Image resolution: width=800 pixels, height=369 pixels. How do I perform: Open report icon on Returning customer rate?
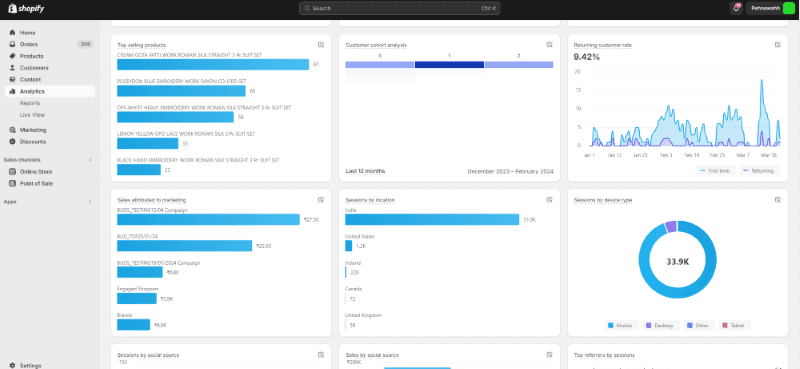pyautogui.click(x=778, y=45)
